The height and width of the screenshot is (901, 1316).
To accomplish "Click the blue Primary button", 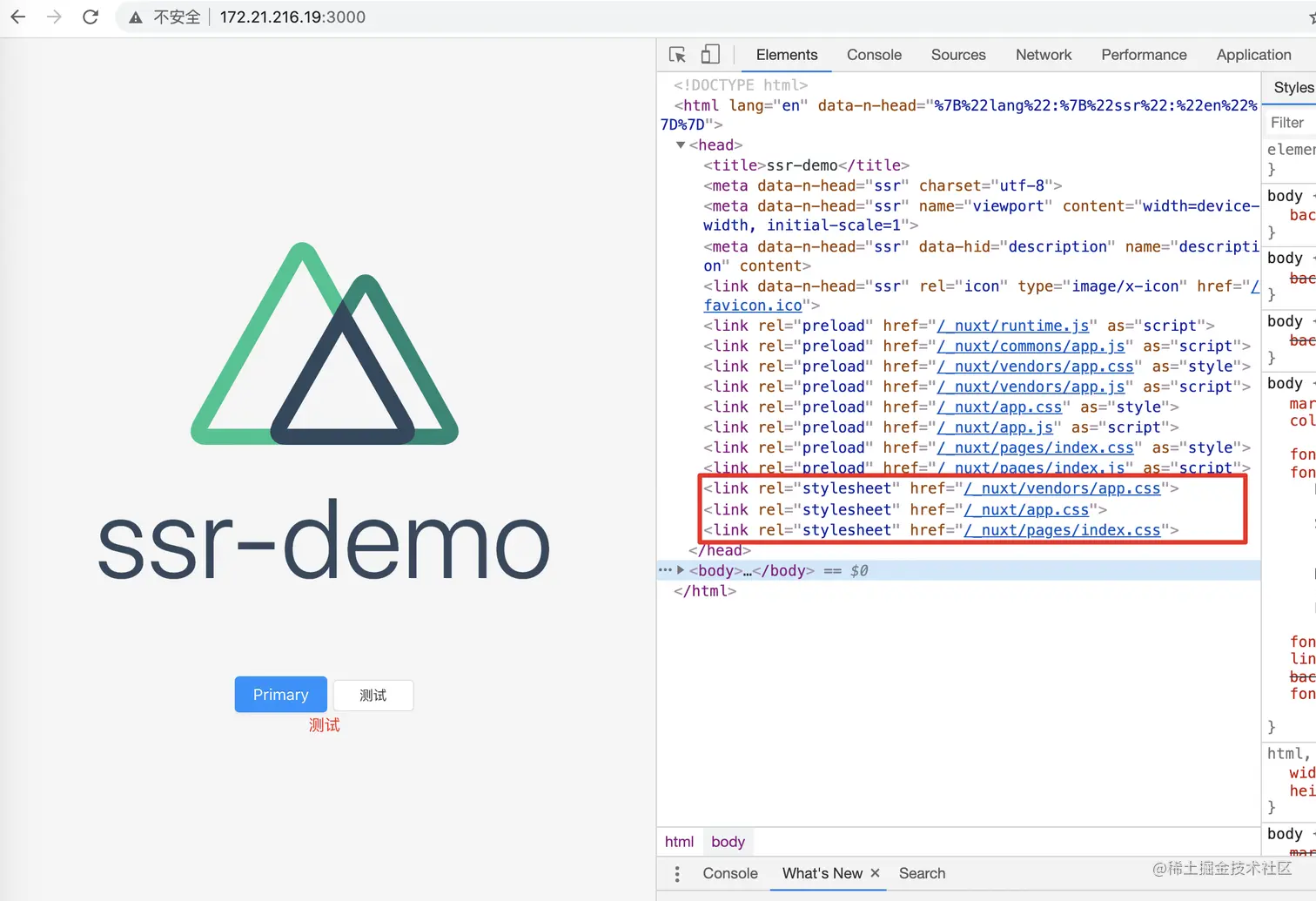I will pyautogui.click(x=280, y=695).
